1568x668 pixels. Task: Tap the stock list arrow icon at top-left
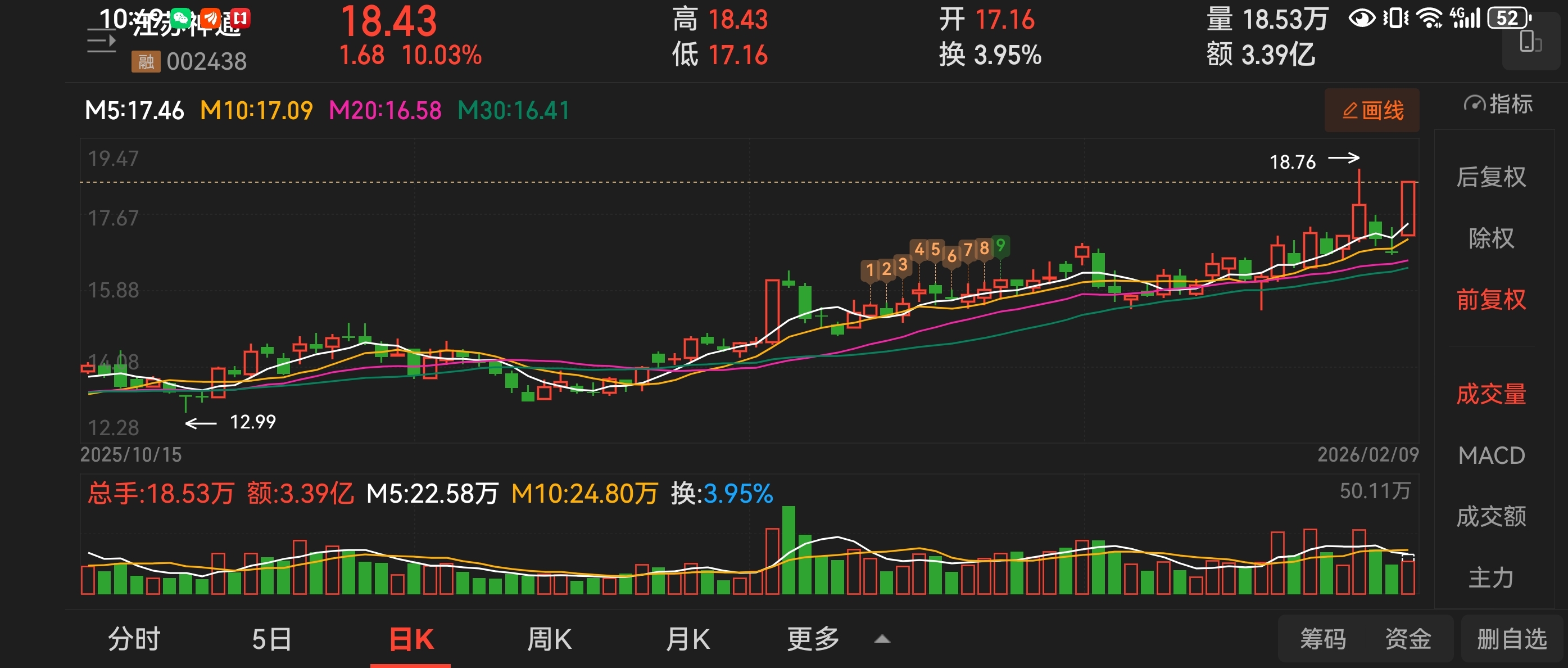[x=102, y=42]
